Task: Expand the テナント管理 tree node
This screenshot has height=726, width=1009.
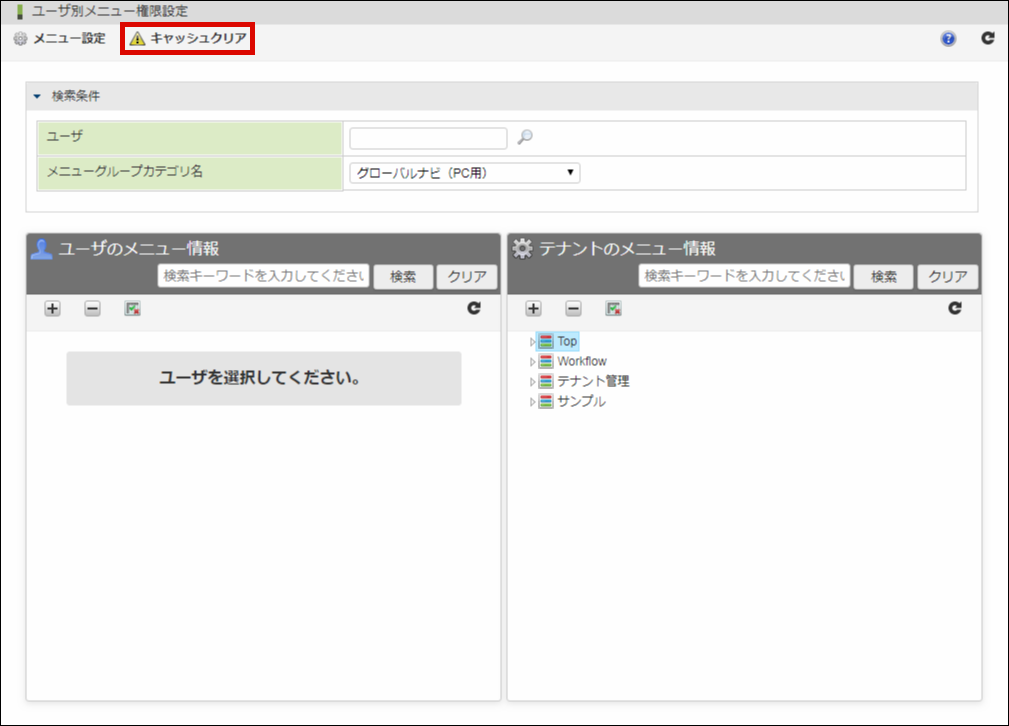Action: tap(533, 380)
